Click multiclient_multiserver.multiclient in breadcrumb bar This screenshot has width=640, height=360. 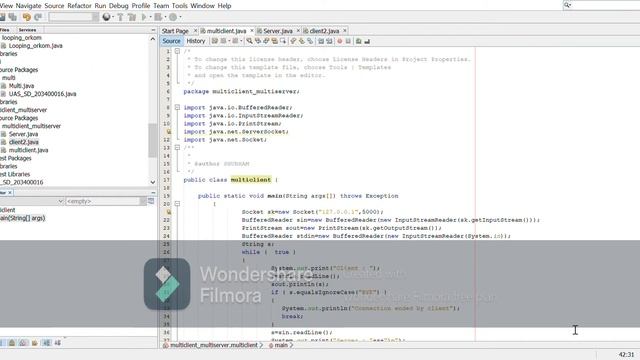[213, 345]
